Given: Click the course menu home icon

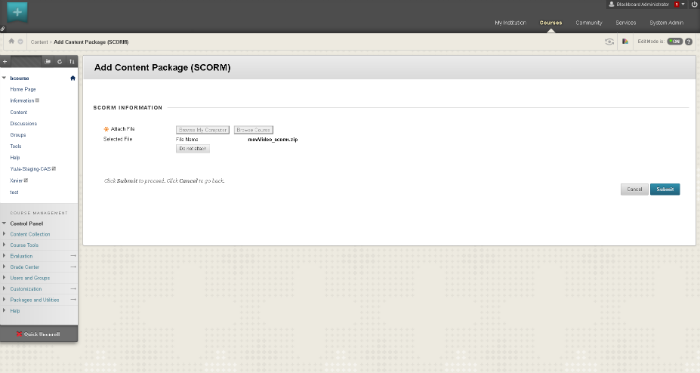Looking at the screenshot, I should point(73,78).
